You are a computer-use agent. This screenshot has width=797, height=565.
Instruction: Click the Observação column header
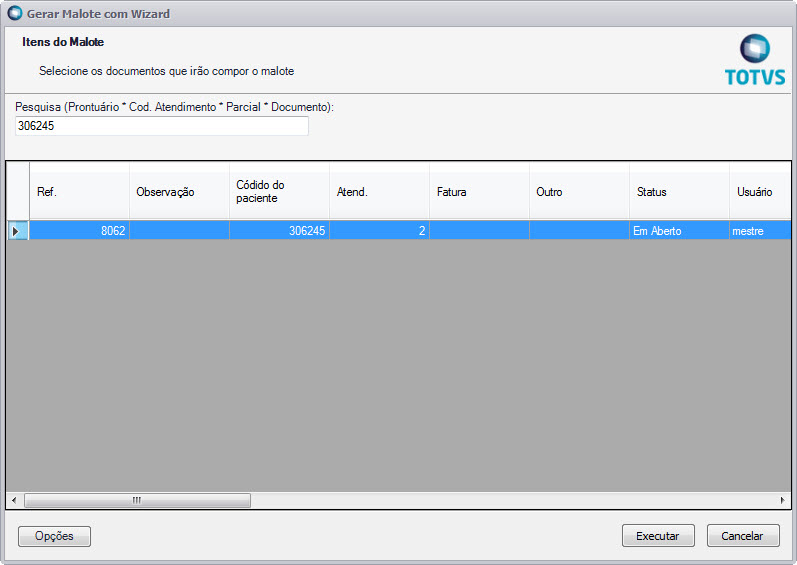pyautogui.click(x=179, y=192)
